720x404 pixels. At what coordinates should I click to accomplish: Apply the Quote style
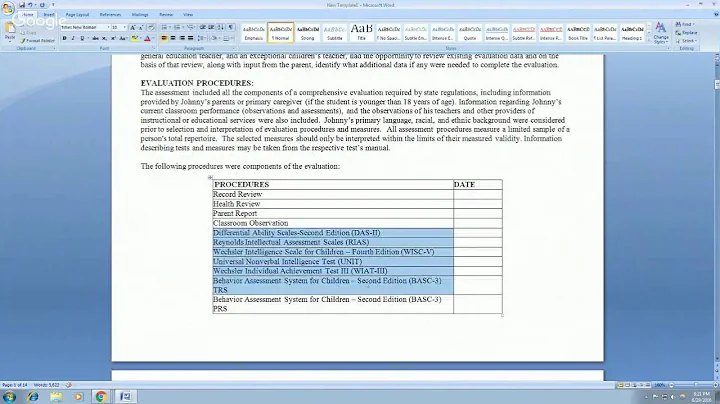tap(470, 33)
